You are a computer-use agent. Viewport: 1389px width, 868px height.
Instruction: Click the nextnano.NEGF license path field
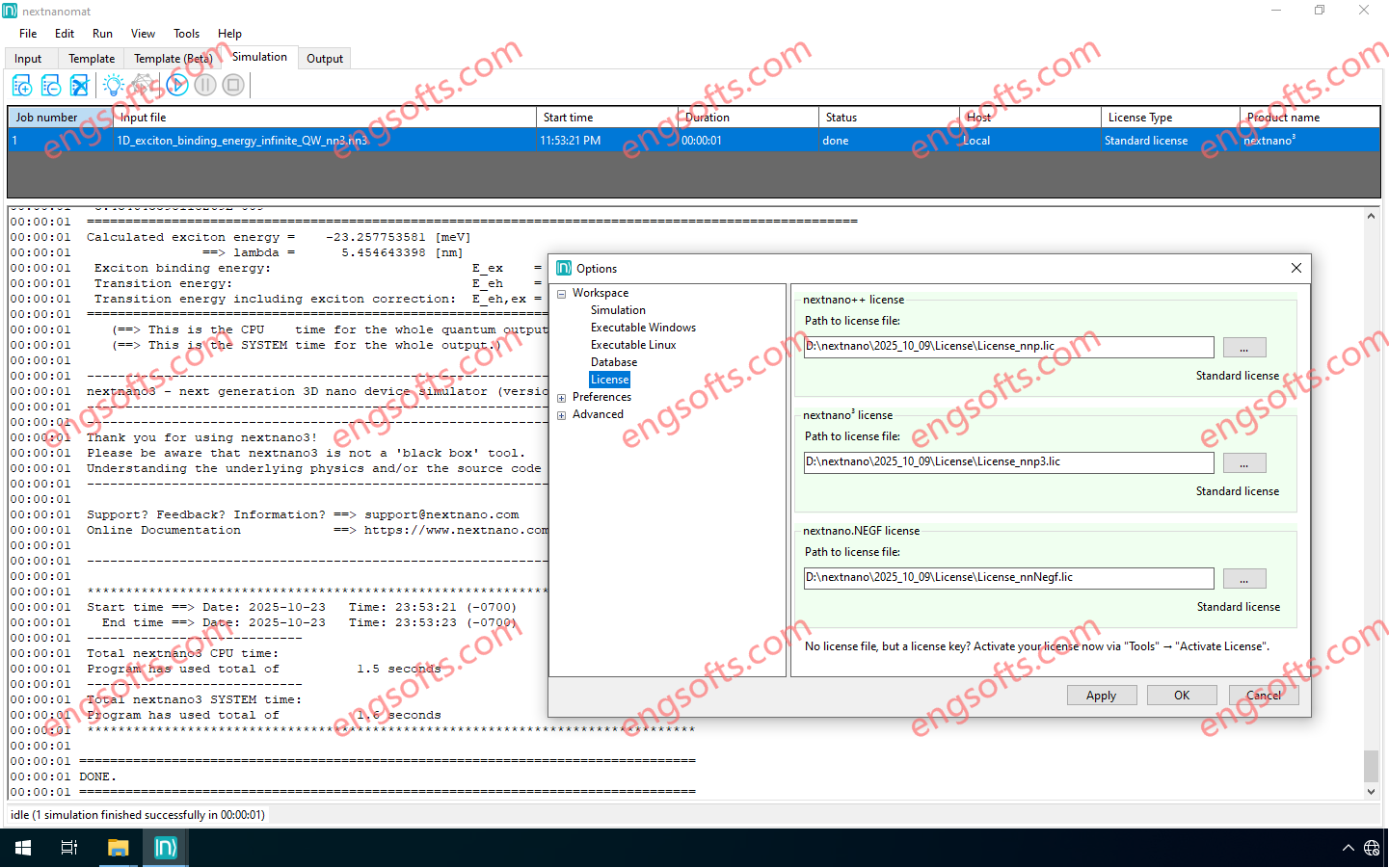coord(1008,578)
